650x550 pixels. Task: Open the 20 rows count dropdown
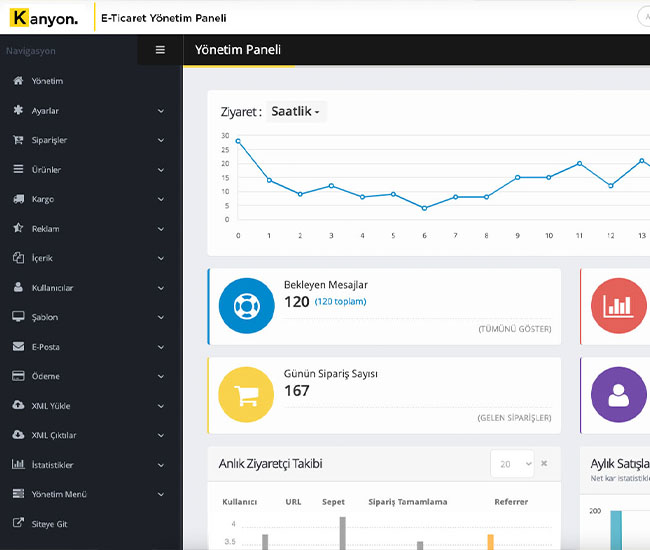pyautogui.click(x=512, y=463)
